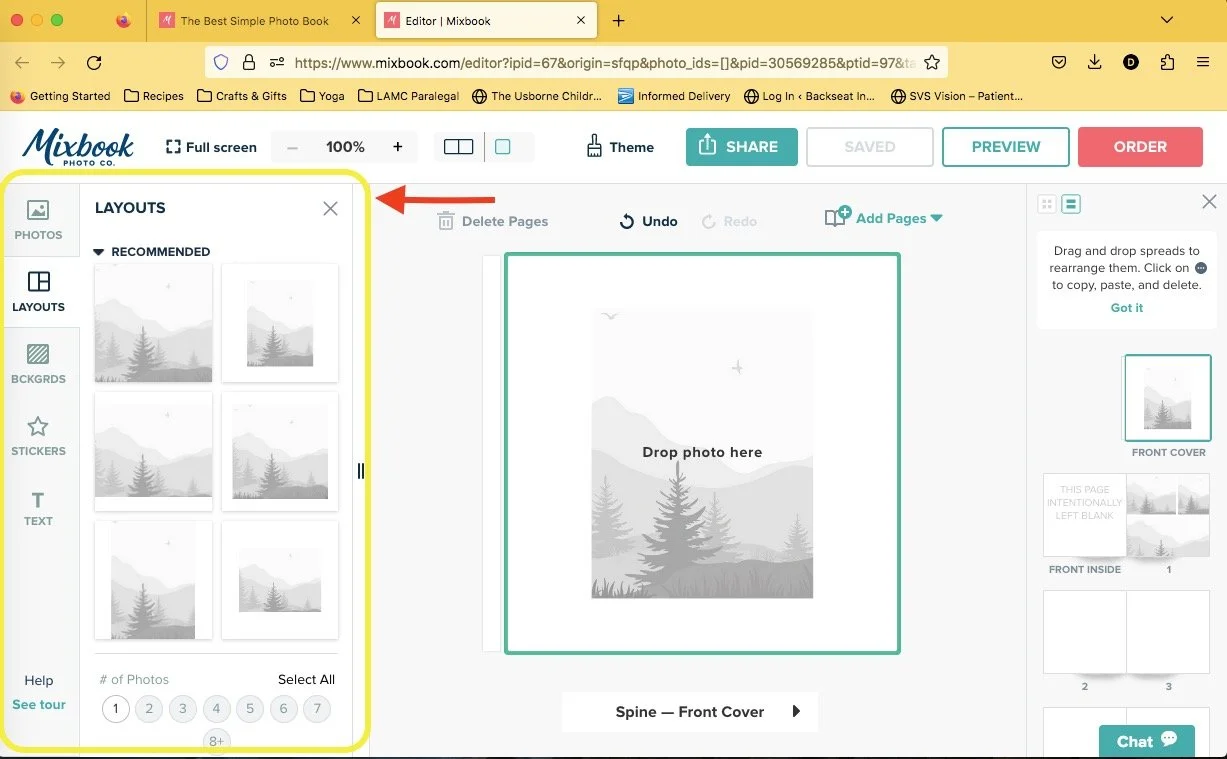1227x759 pixels.
Task: Click the Select All link
Action: [306, 679]
